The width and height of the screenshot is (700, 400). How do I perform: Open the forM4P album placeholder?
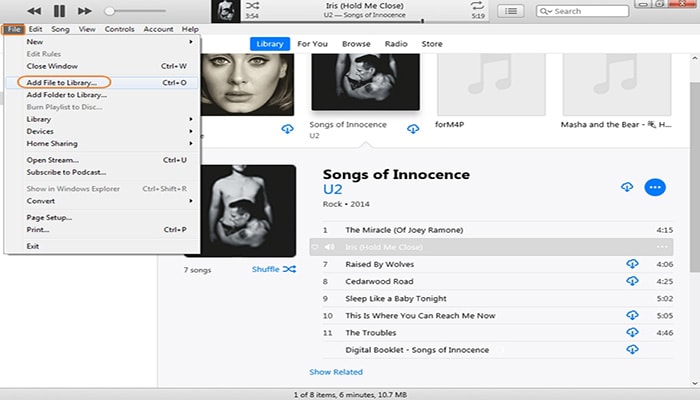[x=491, y=84]
